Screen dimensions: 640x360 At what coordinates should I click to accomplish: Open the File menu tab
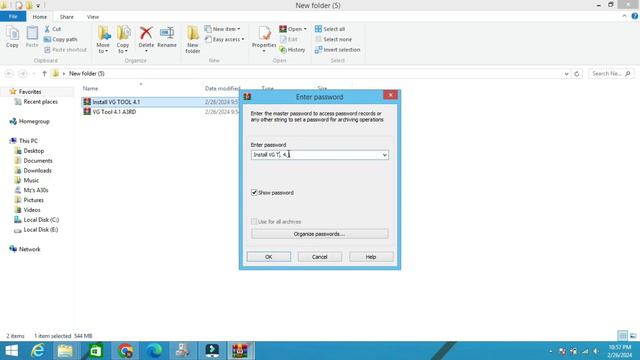13,16
